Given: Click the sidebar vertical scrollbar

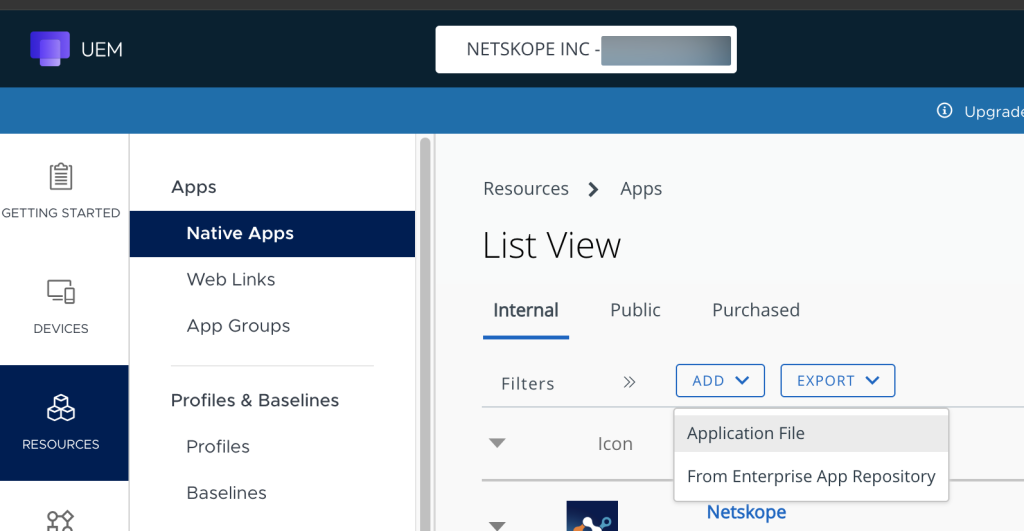Looking at the screenshot, I should coord(425,333).
